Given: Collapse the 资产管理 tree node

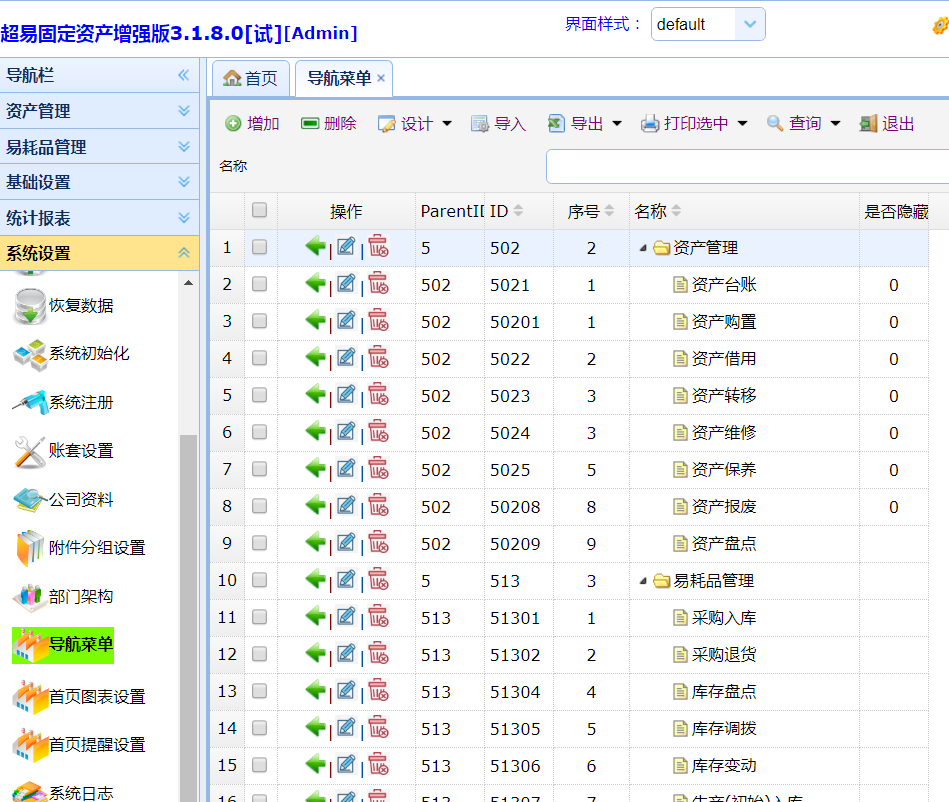Looking at the screenshot, I should tap(642, 248).
